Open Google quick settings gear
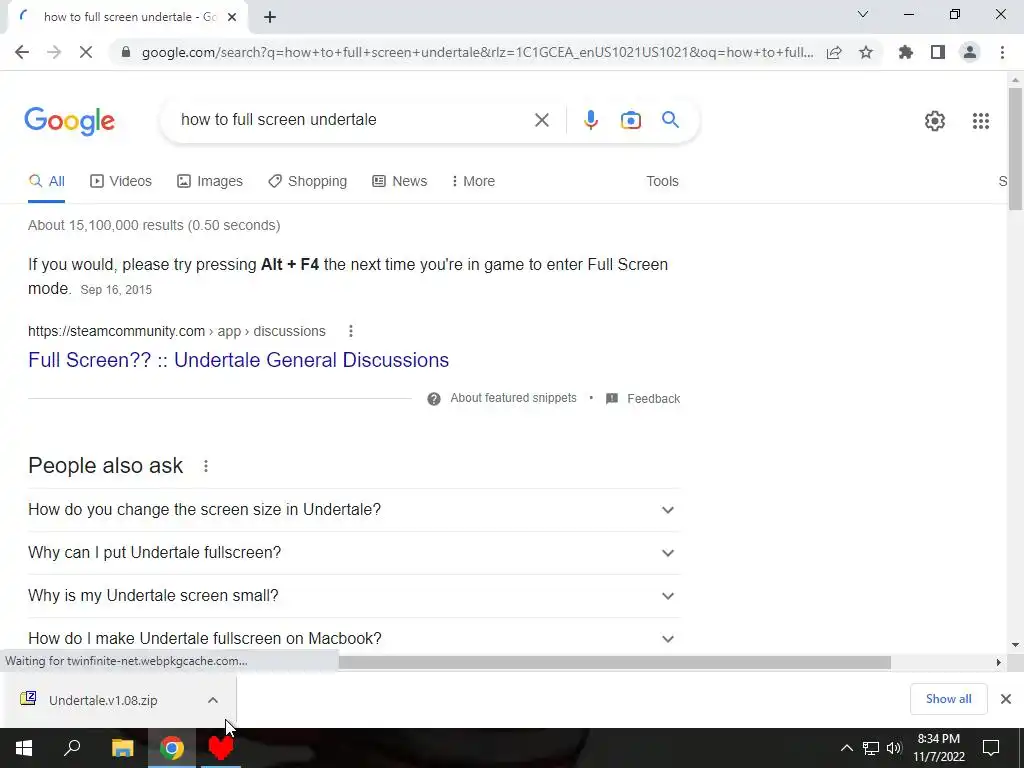The width and height of the screenshot is (1024, 768). click(x=935, y=121)
